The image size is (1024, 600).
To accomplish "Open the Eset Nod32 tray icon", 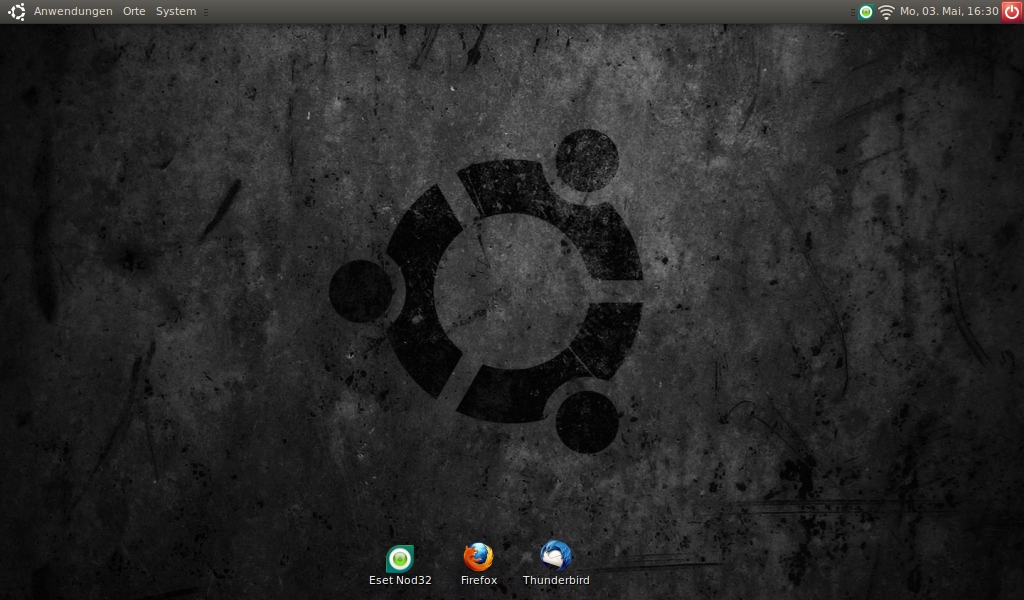I will (x=866, y=12).
